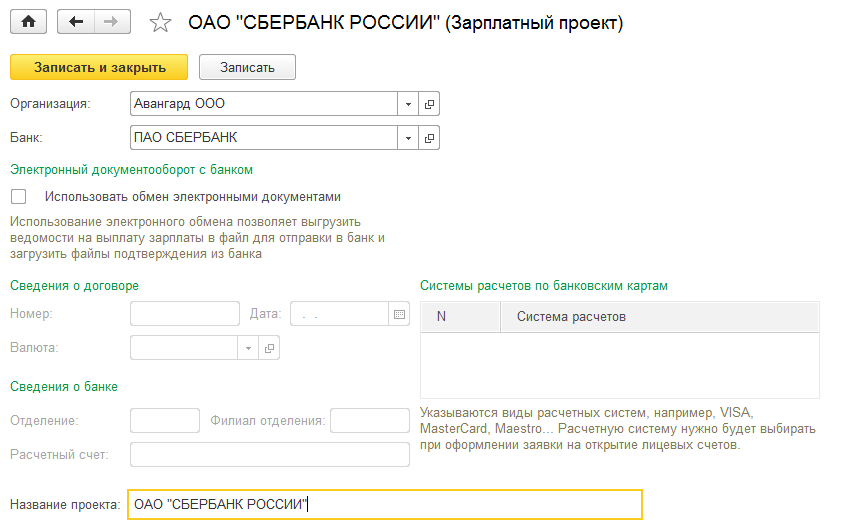Enable Использовать обмен электронными документами checkbox

(x=19, y=197)
